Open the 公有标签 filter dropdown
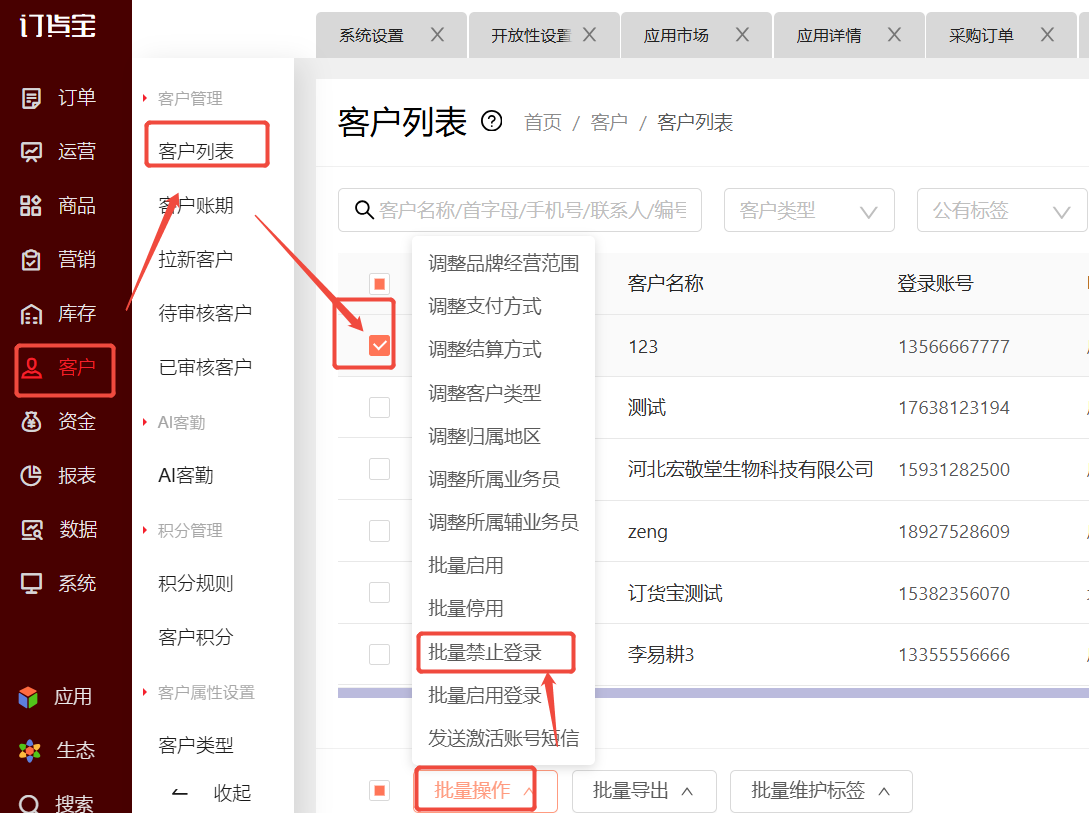The image size is (1089, 813). pyautogui.click(x=1001, y=210)
